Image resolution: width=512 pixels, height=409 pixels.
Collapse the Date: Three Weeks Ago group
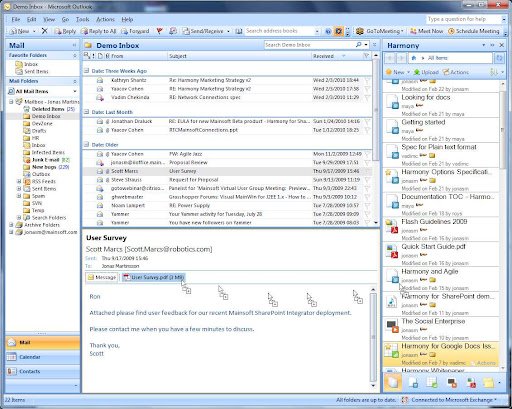click(87, 71)
